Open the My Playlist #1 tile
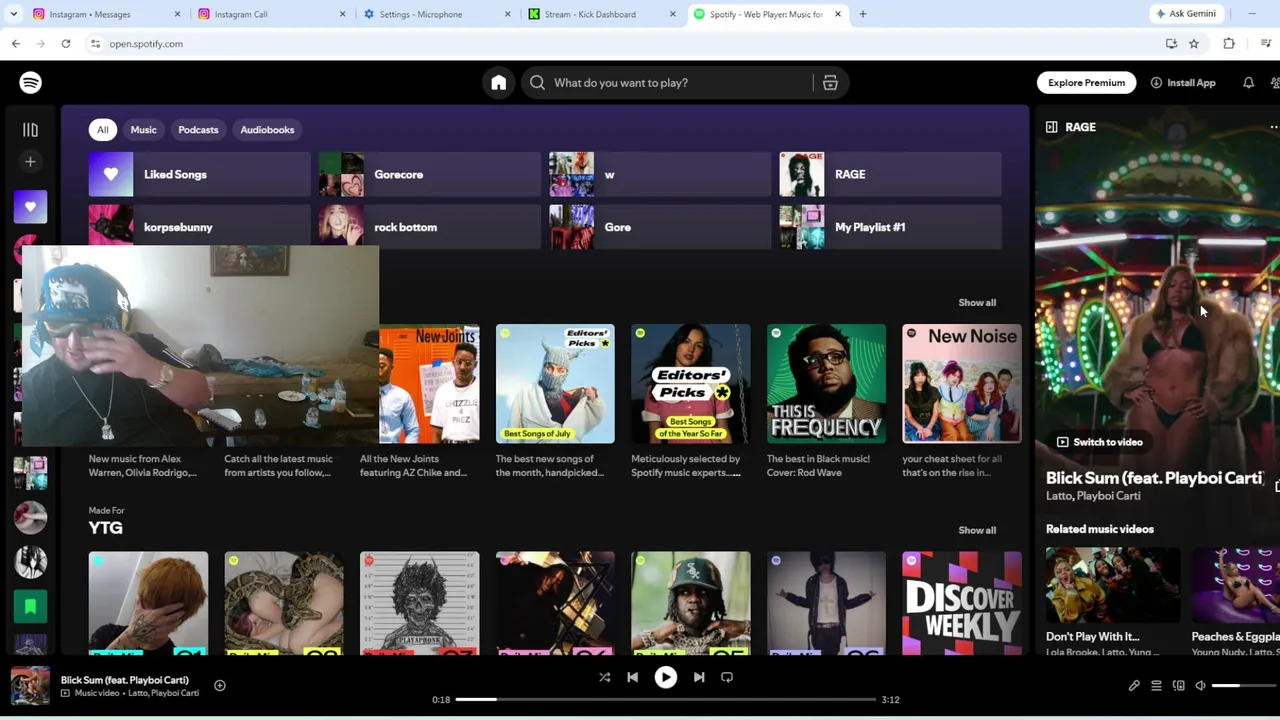The width and height of the screenshot is (1280, 720). pos(890,228)
